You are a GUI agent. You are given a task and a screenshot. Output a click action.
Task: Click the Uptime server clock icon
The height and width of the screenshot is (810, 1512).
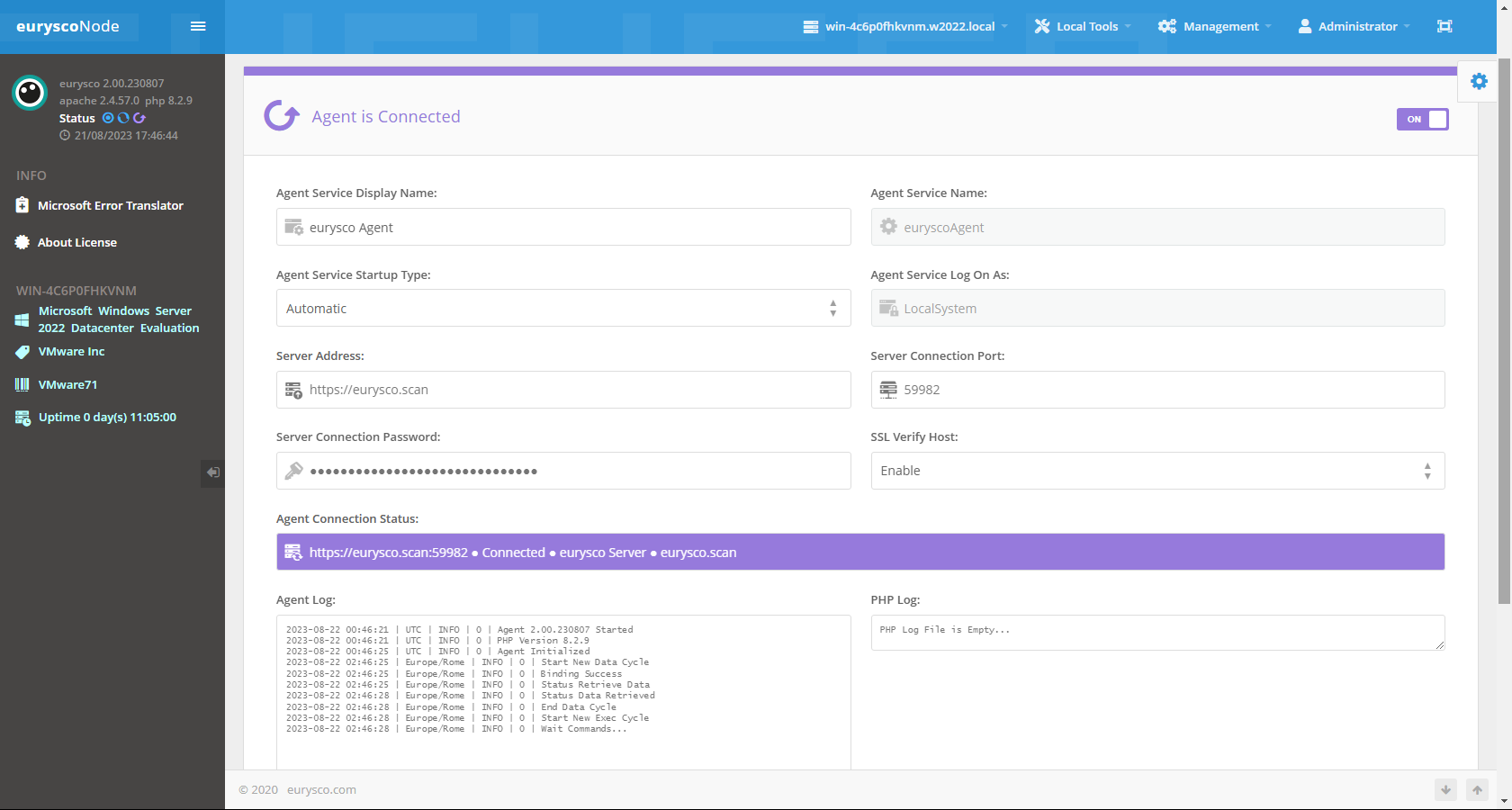pyautogui.click(x=22, y=418)
